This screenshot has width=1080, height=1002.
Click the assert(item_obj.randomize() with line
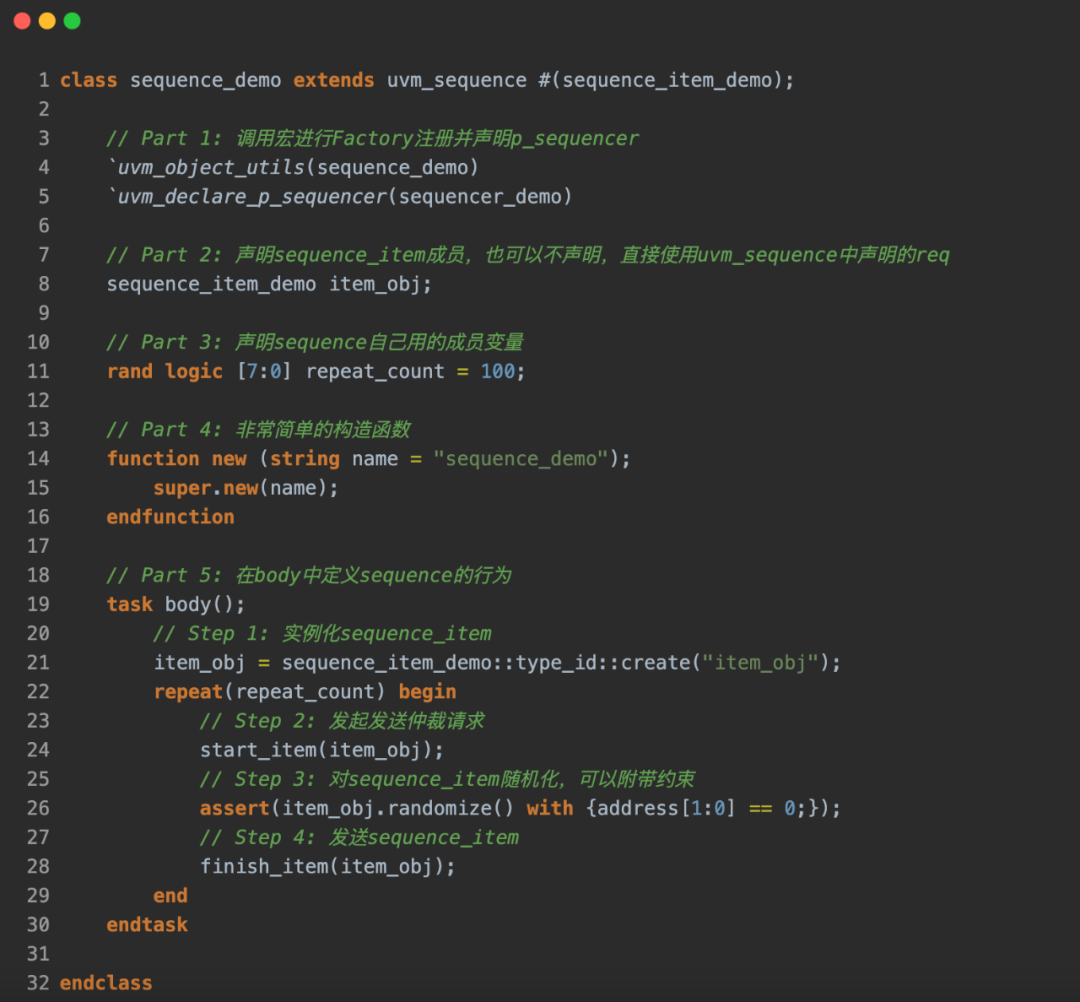point(520,808)
